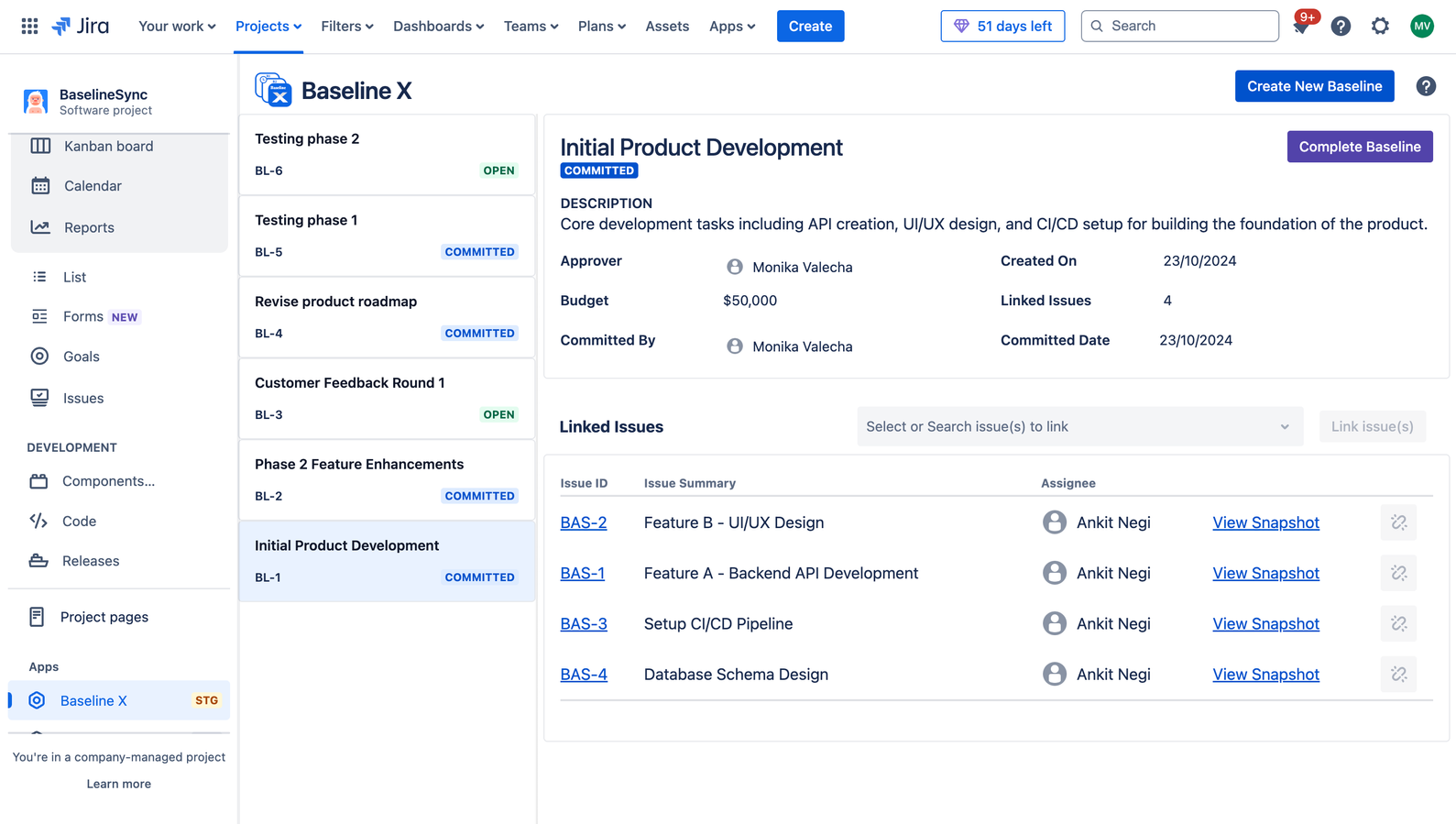Expand the Projects menu
The image size is (1456, 824).
click(x=268, y=26)
